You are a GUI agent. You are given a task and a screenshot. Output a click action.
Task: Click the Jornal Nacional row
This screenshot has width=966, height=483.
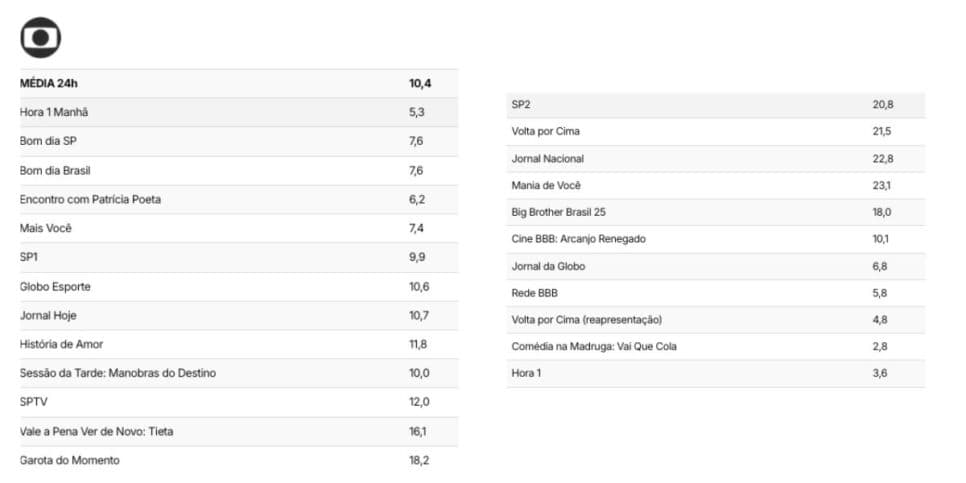click(716, 159)
